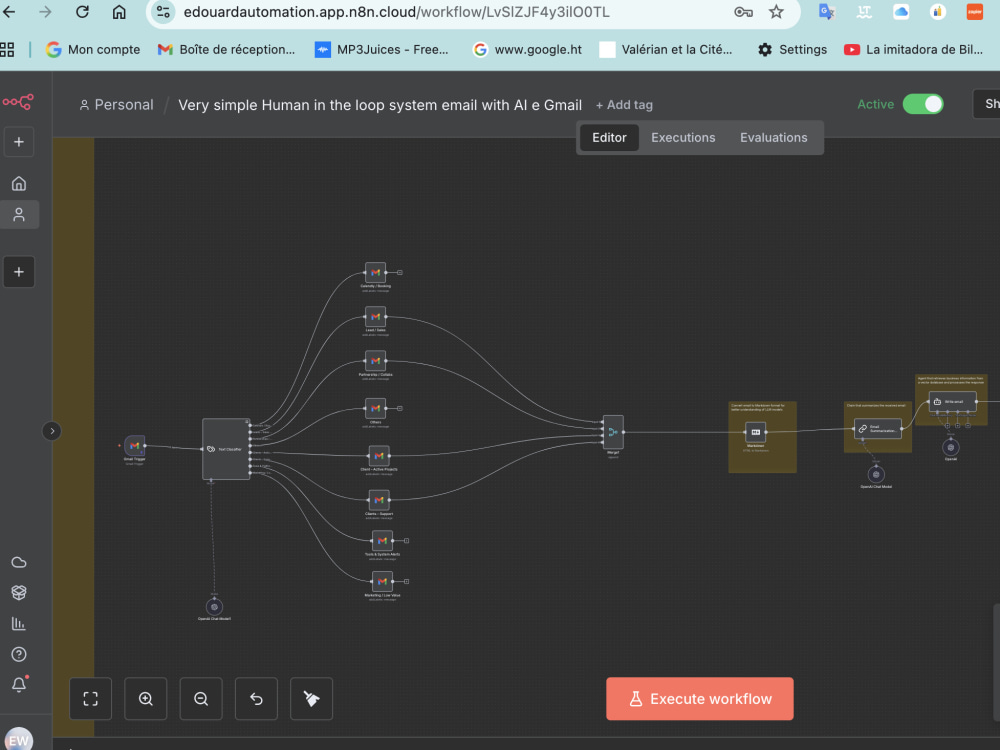
Task: Click the fit-to-view zoom button
Action: (91, 699)
